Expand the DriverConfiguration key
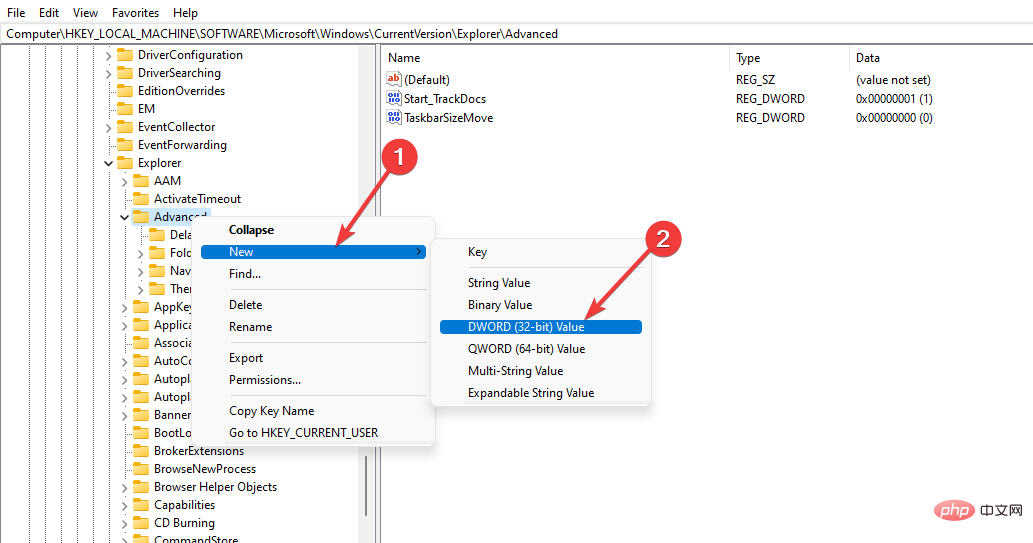Image resolution: width=1033 pixels, height=543 pixels. pos(109,56)
